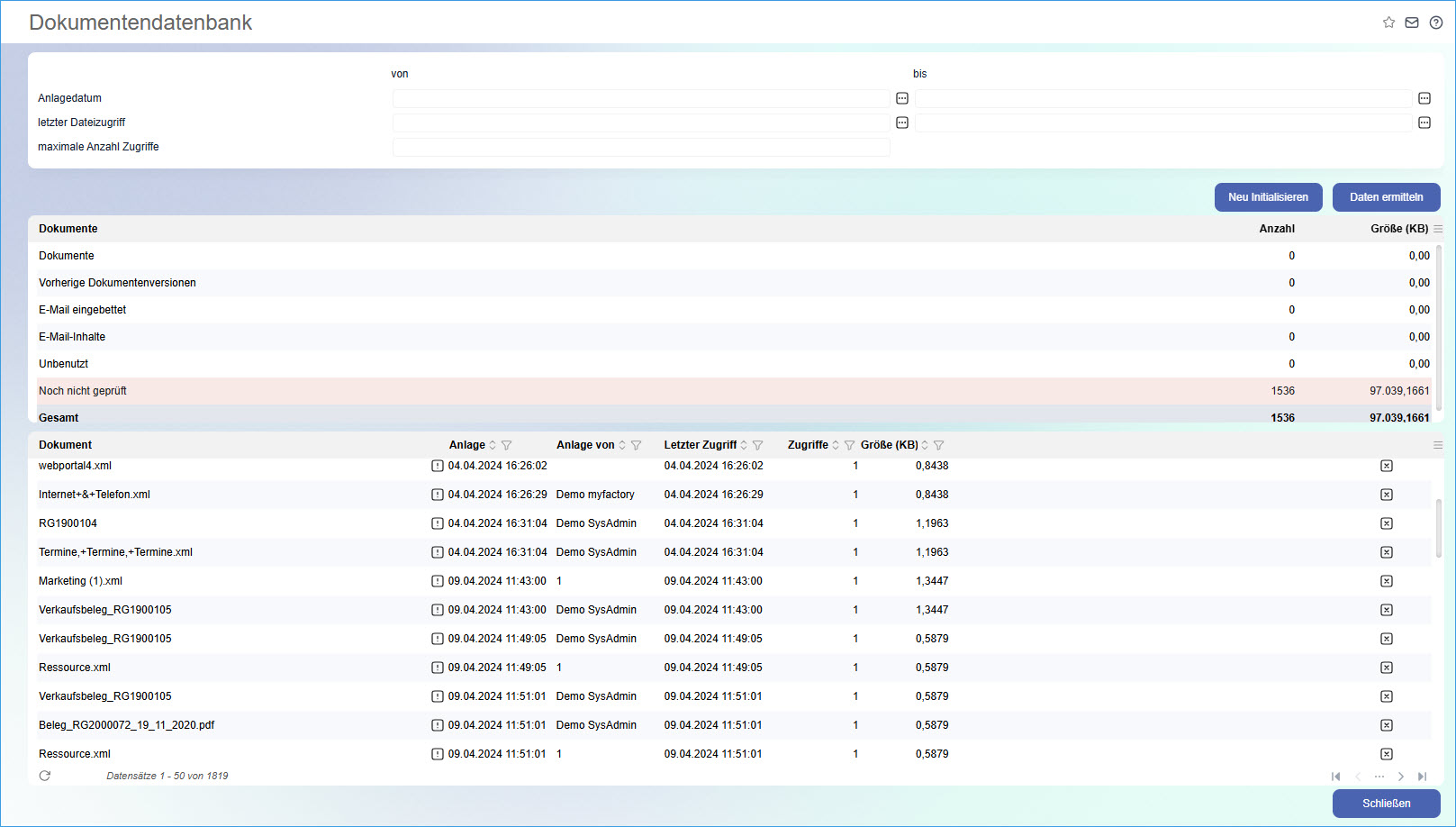The width and height of the screenshot is (1456, 827).
Task: Open the help question mark icon
Action: coord(1436,23)
